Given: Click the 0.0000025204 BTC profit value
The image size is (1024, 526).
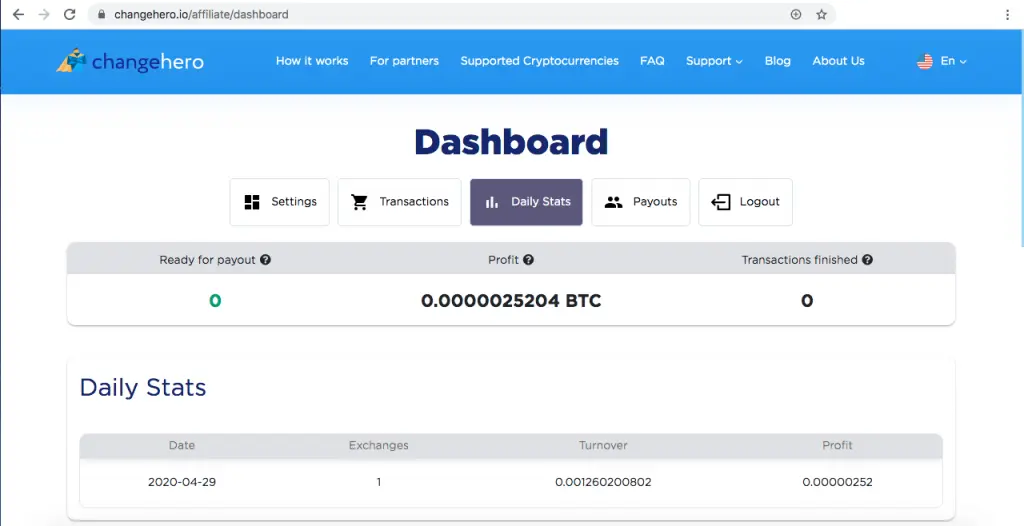Looking at the screenshot, I should click(x=511, y=301).
